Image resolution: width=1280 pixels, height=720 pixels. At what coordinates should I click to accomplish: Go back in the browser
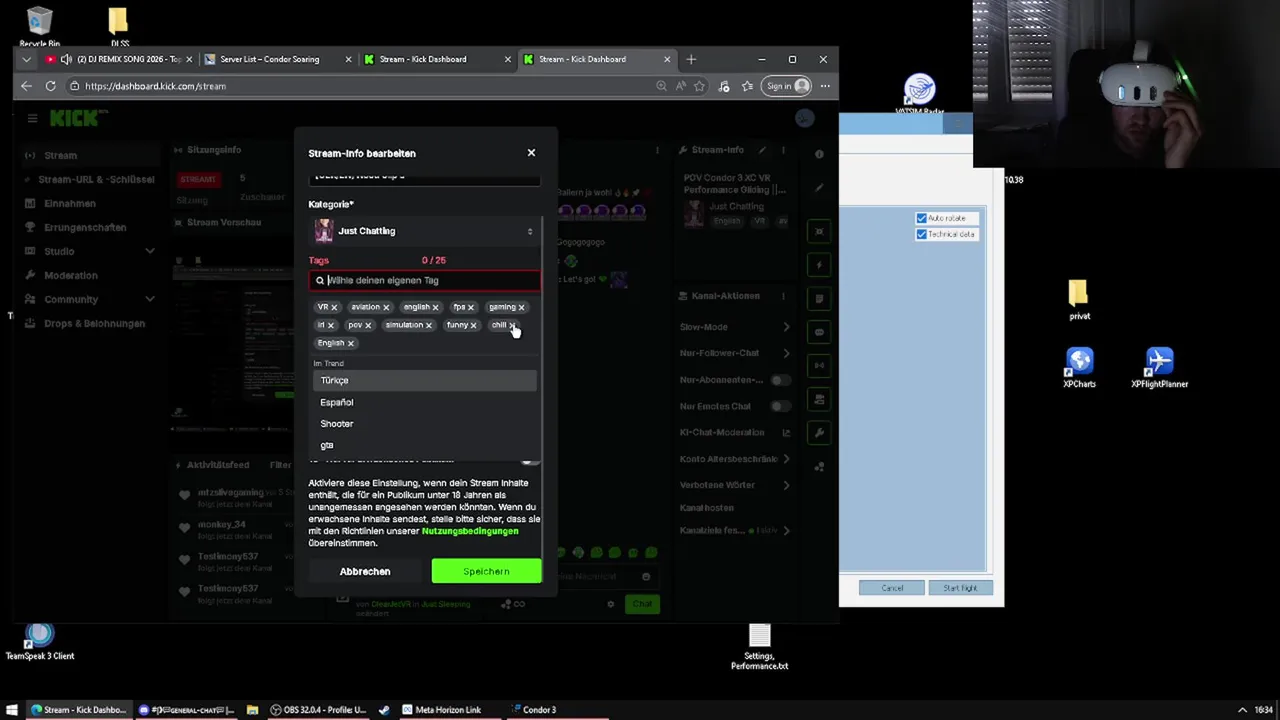point(26,86)
